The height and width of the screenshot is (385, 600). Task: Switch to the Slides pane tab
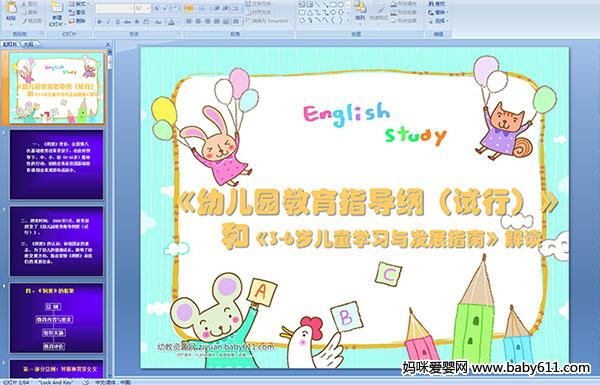[x=10, y=44]
